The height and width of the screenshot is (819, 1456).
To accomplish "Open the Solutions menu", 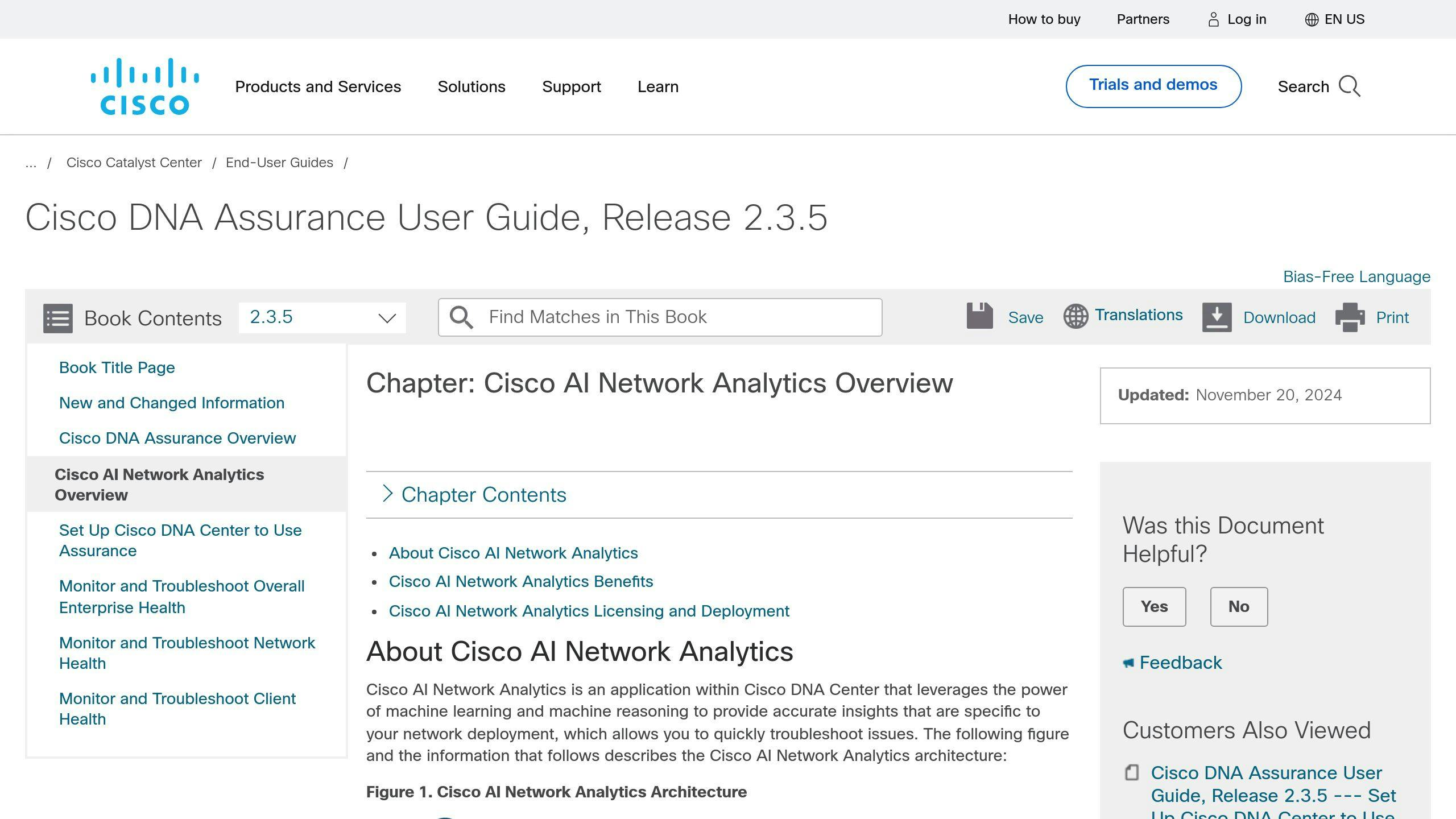I will 471,86.
